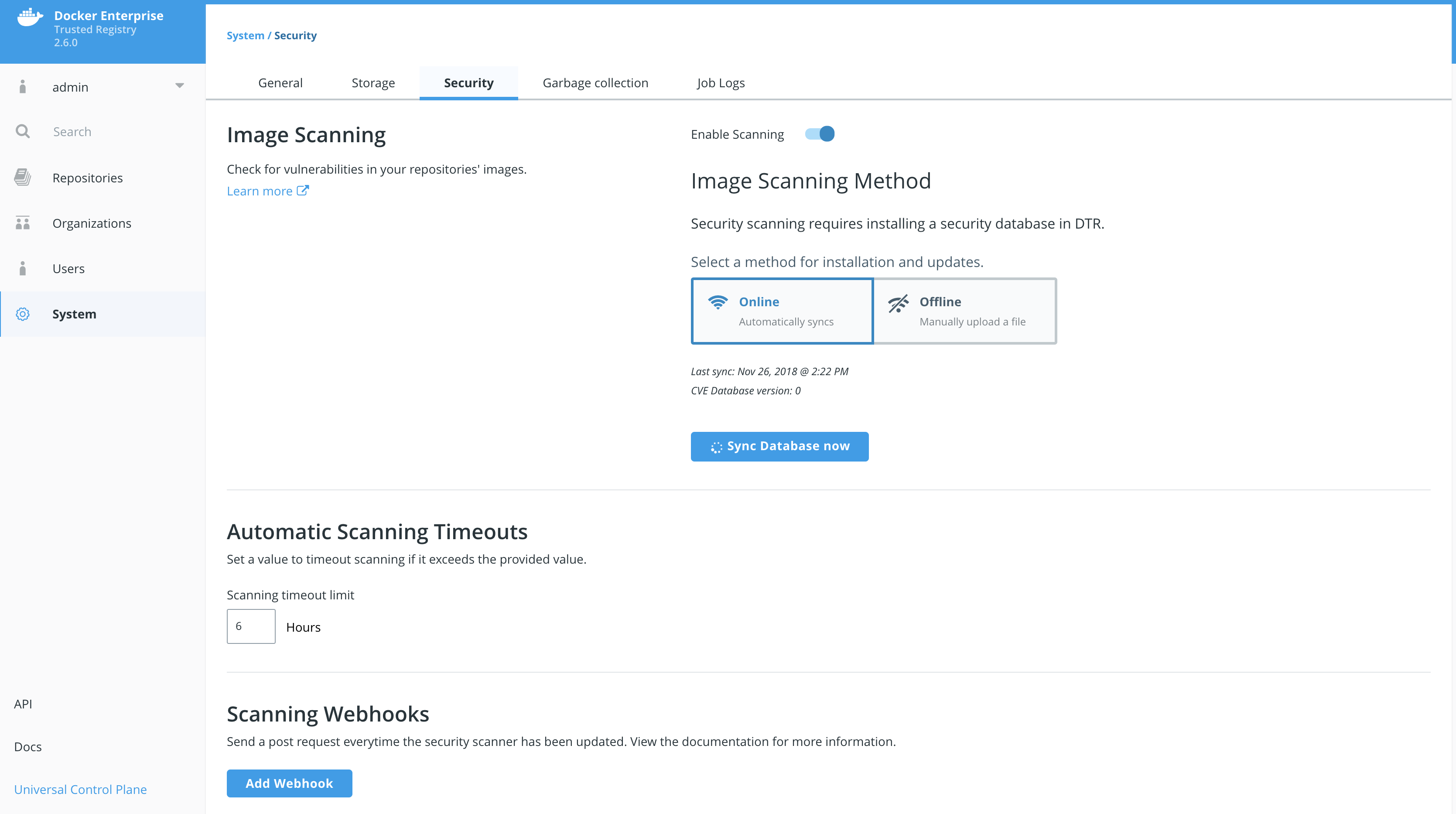1456x814 pixels.
Task: Click the Repositories stack icon
Action: tap(23, 178)
